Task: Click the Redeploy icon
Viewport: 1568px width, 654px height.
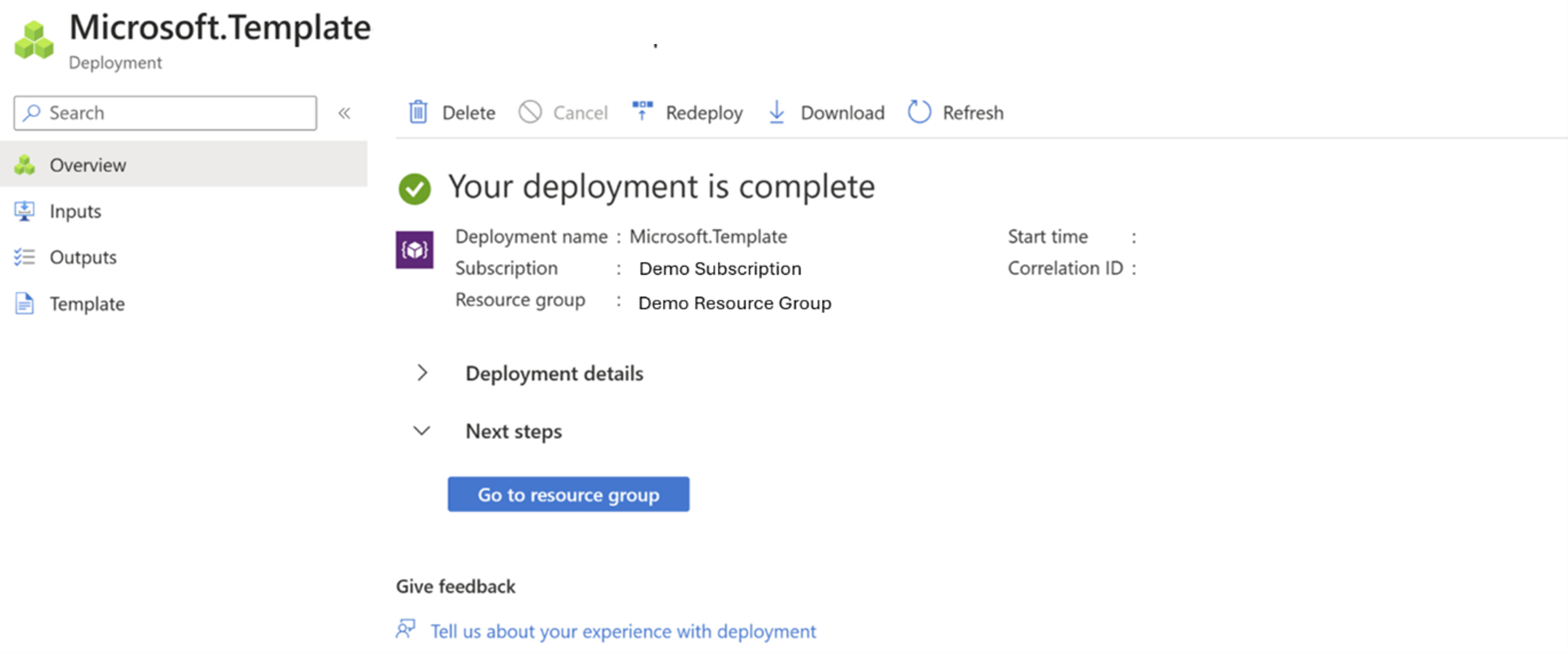Action: (x=640, y=112)
